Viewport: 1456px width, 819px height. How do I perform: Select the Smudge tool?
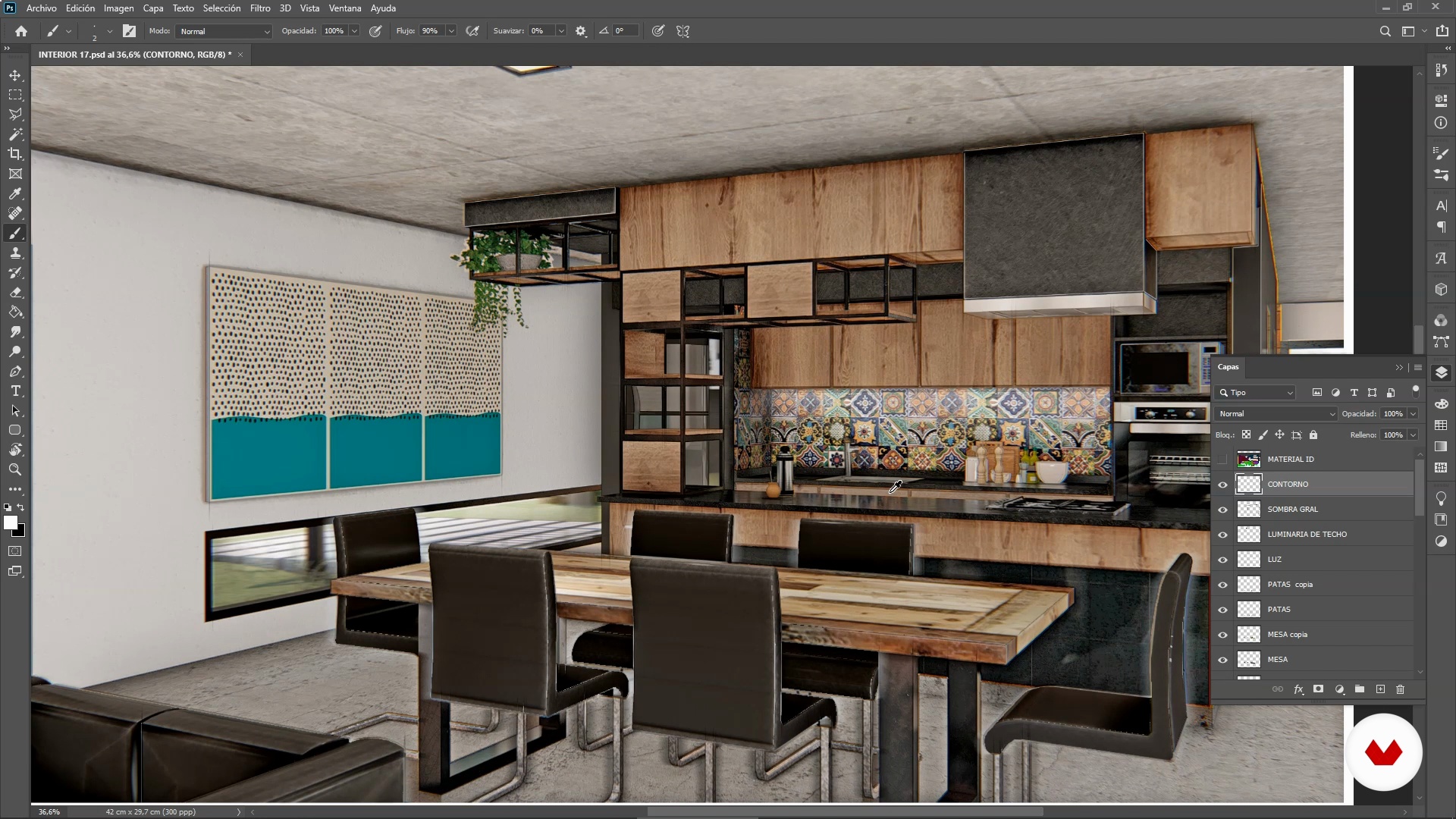tap(15, 331)
